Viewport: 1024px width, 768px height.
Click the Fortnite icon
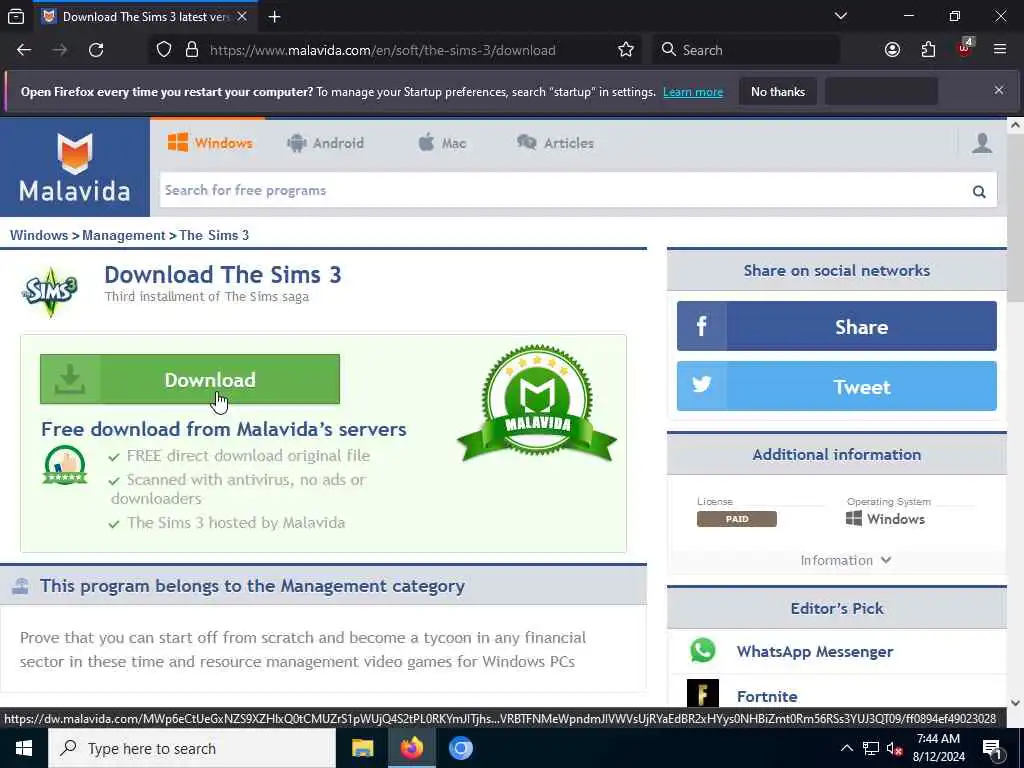(x=703, y=694)
